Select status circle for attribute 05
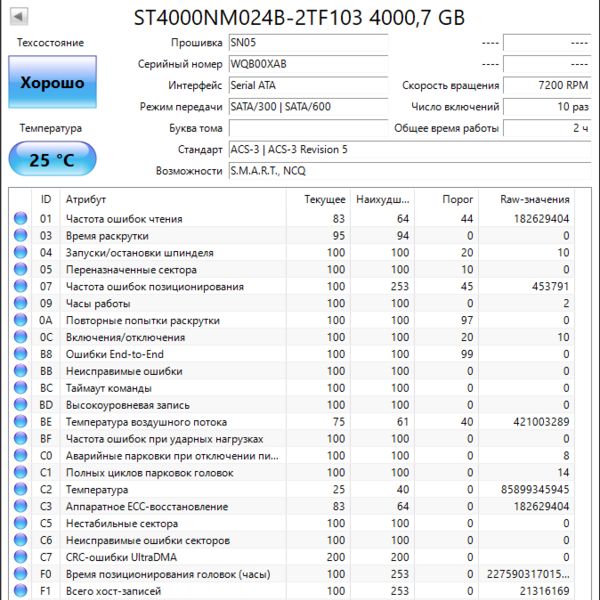 point(21,269)
